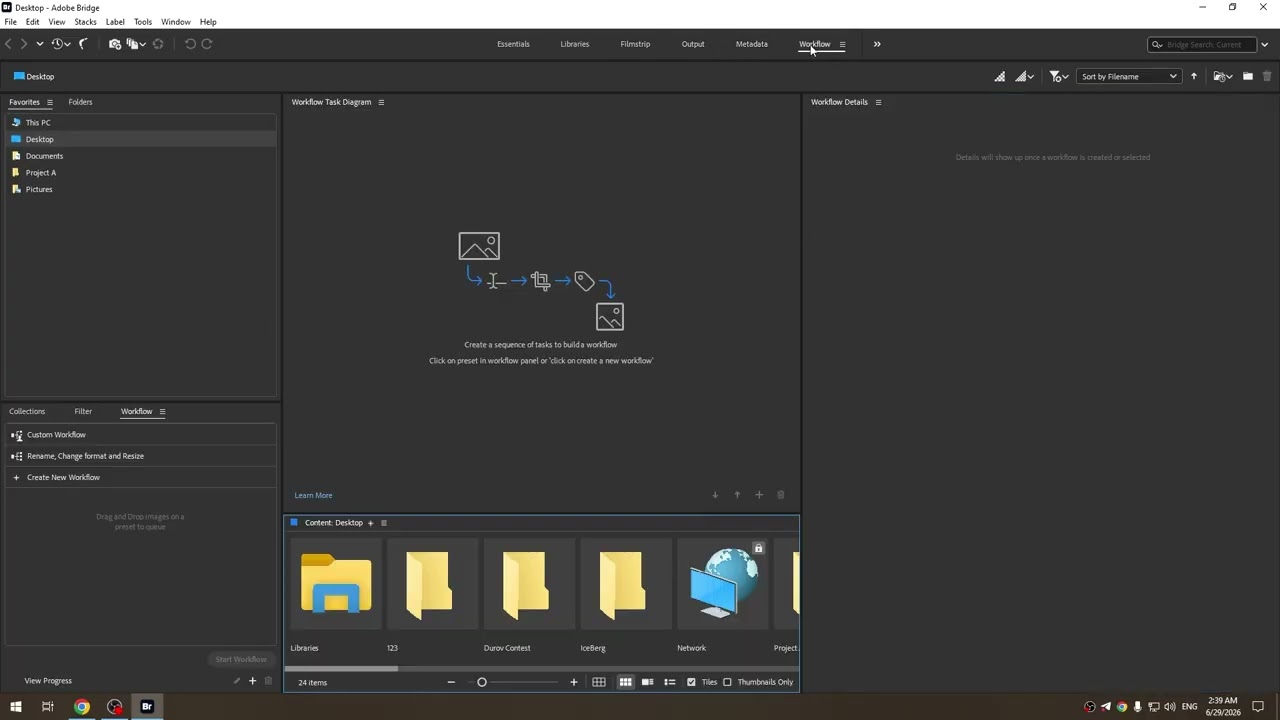
Task: Select Documents in Favorites
Action: point(140,156)
